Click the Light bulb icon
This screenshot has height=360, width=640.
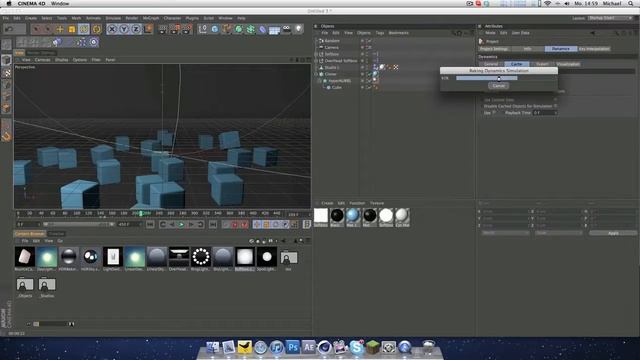[x=299, y=29]
